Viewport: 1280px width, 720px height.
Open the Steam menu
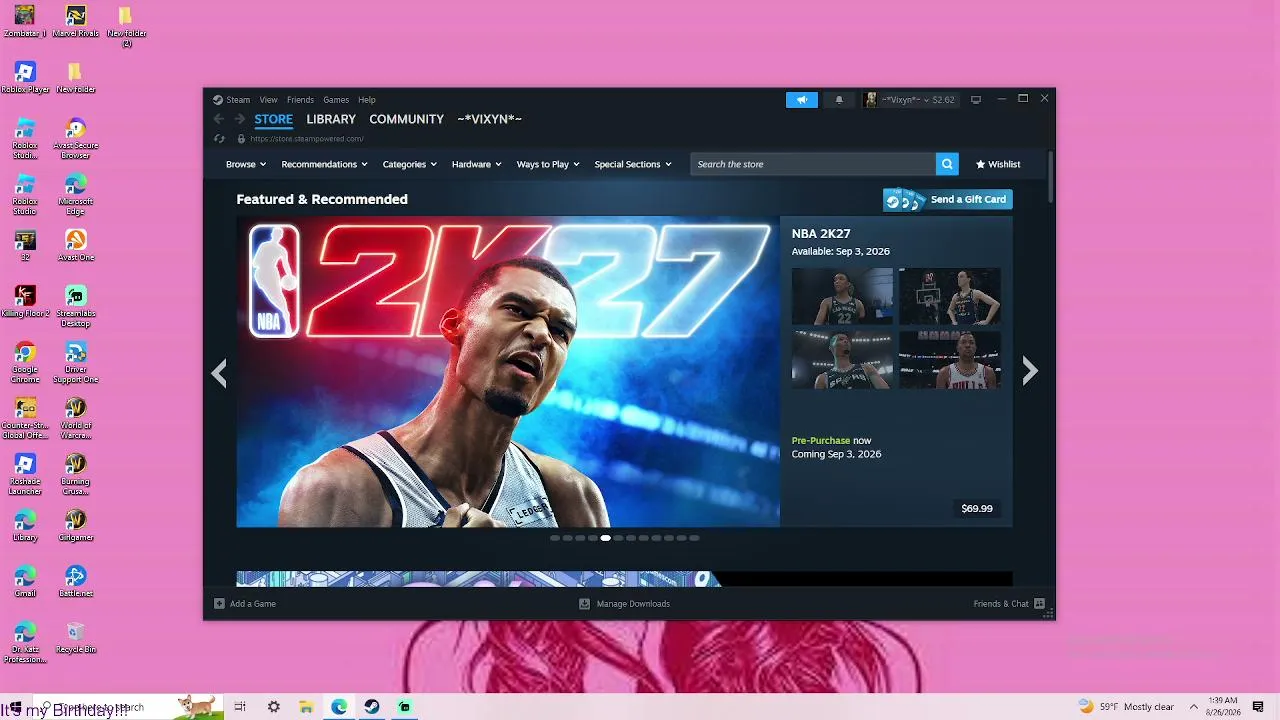click(238, 100)
